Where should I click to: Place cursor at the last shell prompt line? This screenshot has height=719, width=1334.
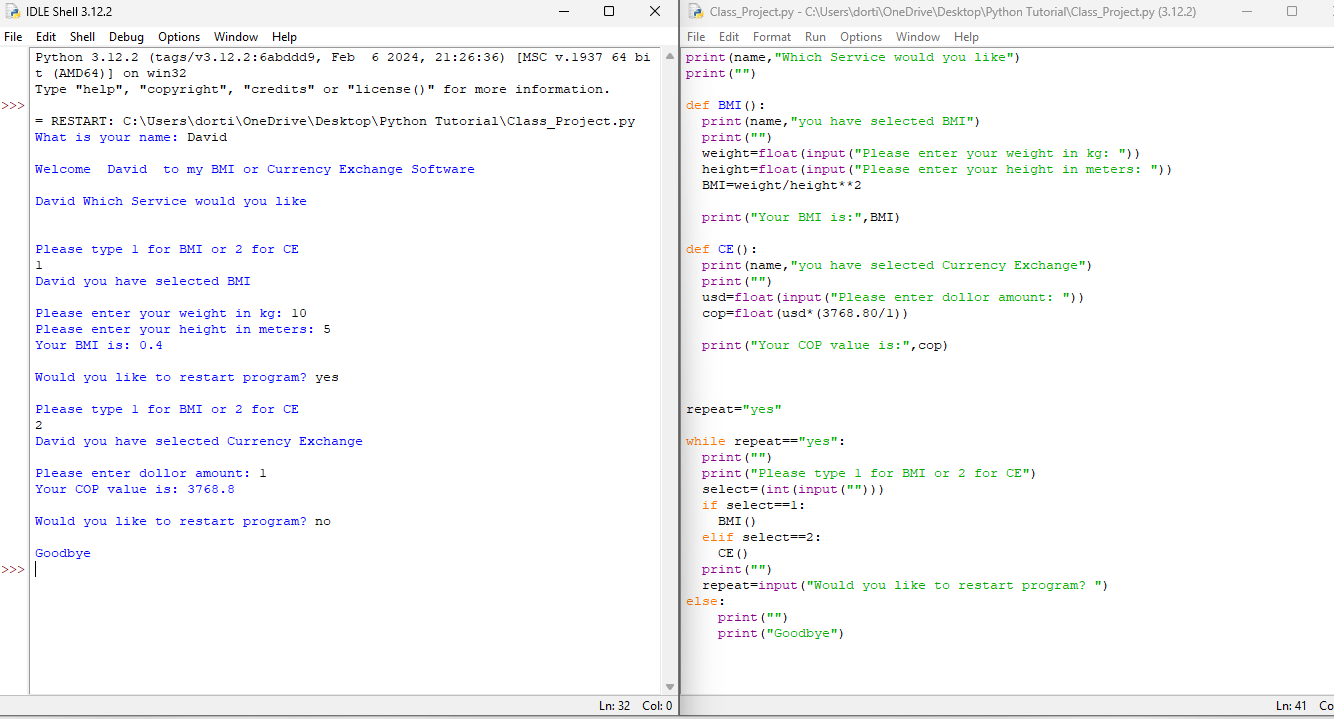click(x=345, y=569)
